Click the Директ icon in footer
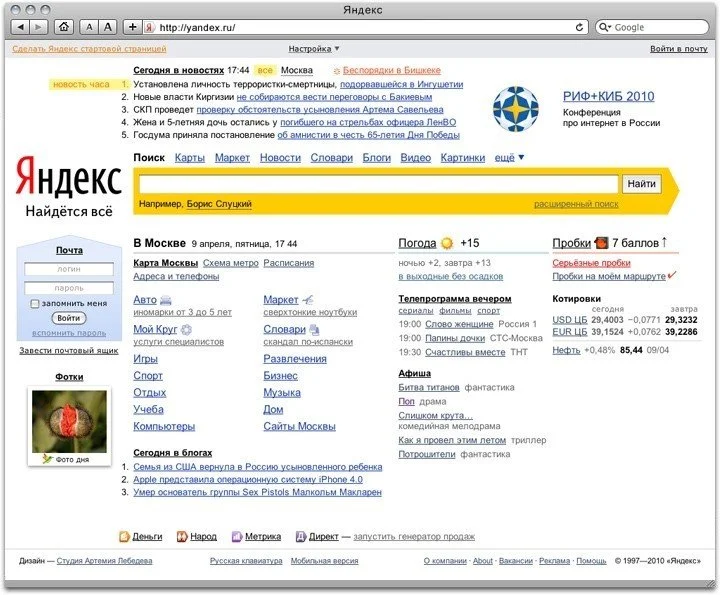The width and height of the screenshot is (720, 595). point(300,536)
